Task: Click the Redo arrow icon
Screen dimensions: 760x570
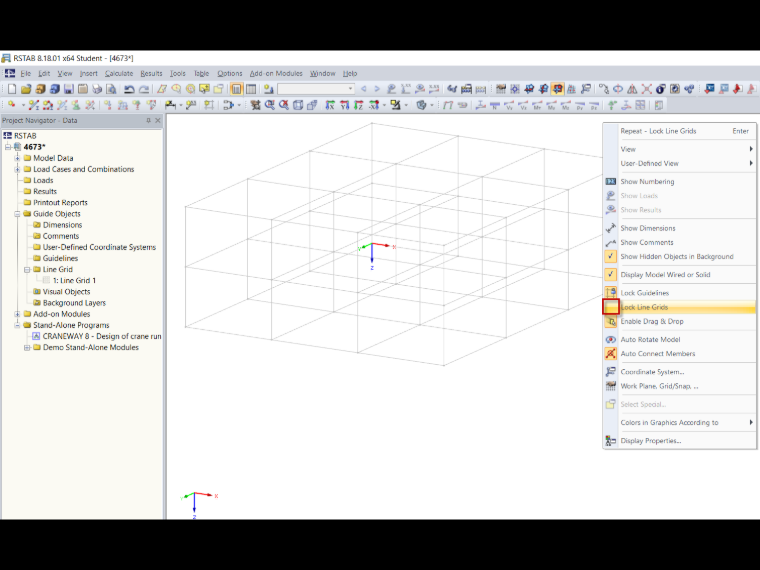Action: (144, 89)
